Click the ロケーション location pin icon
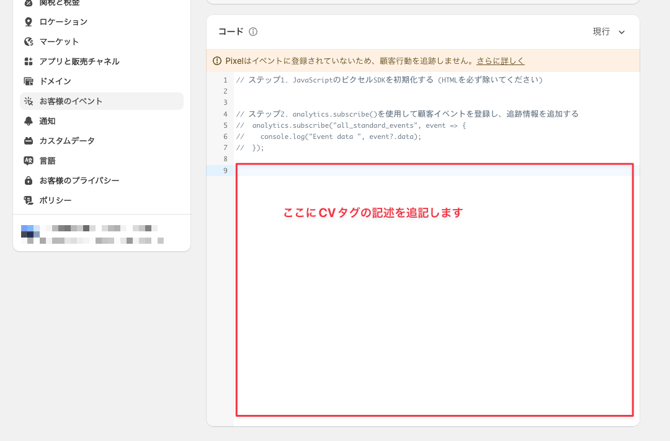Image resolution: width=670 pixels, height=441 pixels. tap(28, 22)
